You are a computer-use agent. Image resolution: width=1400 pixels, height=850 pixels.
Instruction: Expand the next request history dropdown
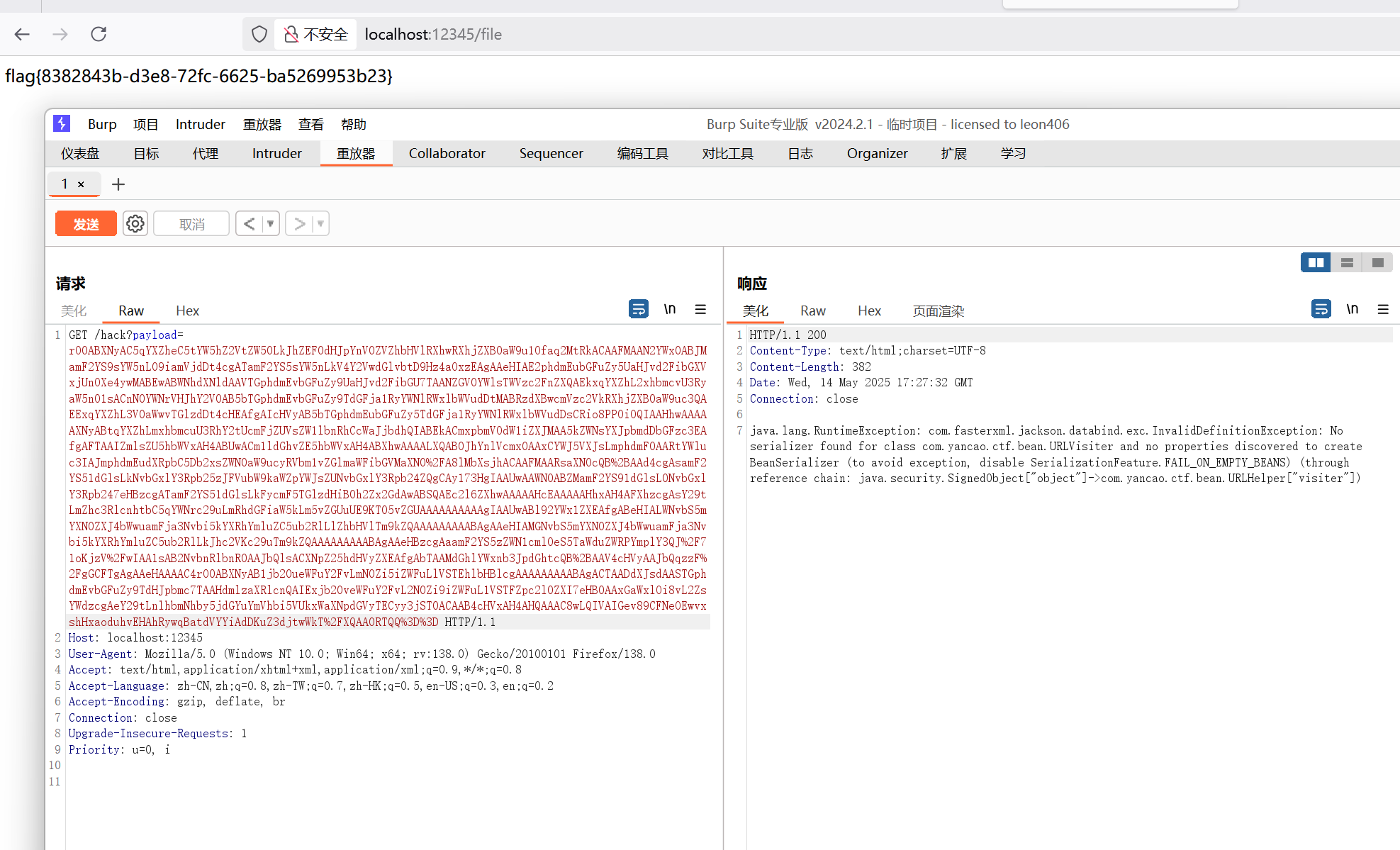[x=320, y=224]
